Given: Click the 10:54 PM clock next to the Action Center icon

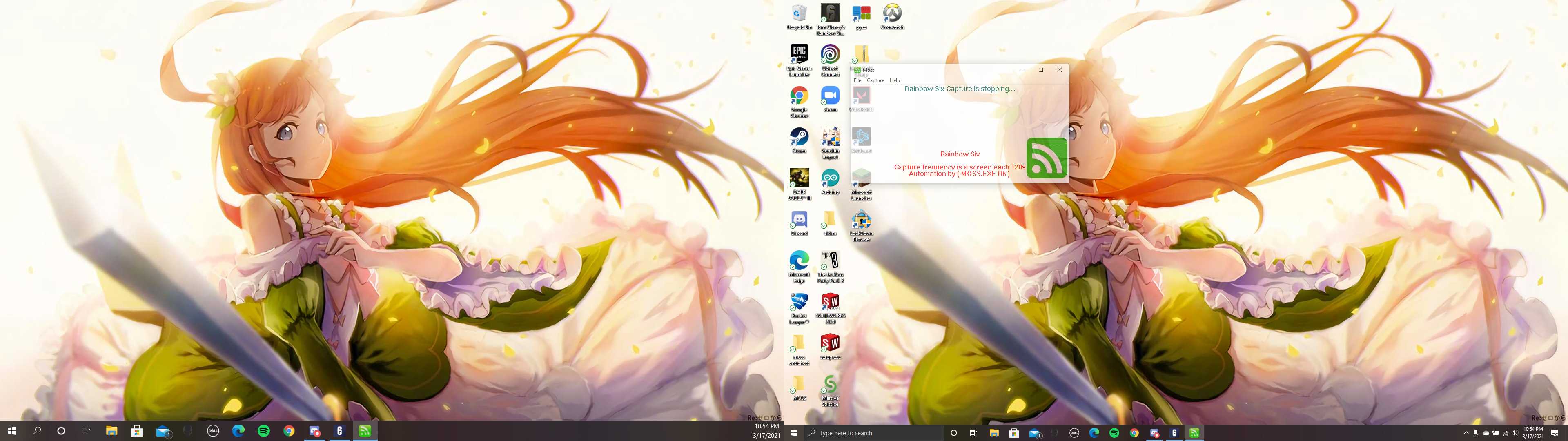Looking at the screenshot, I should tap(1533, 432).
